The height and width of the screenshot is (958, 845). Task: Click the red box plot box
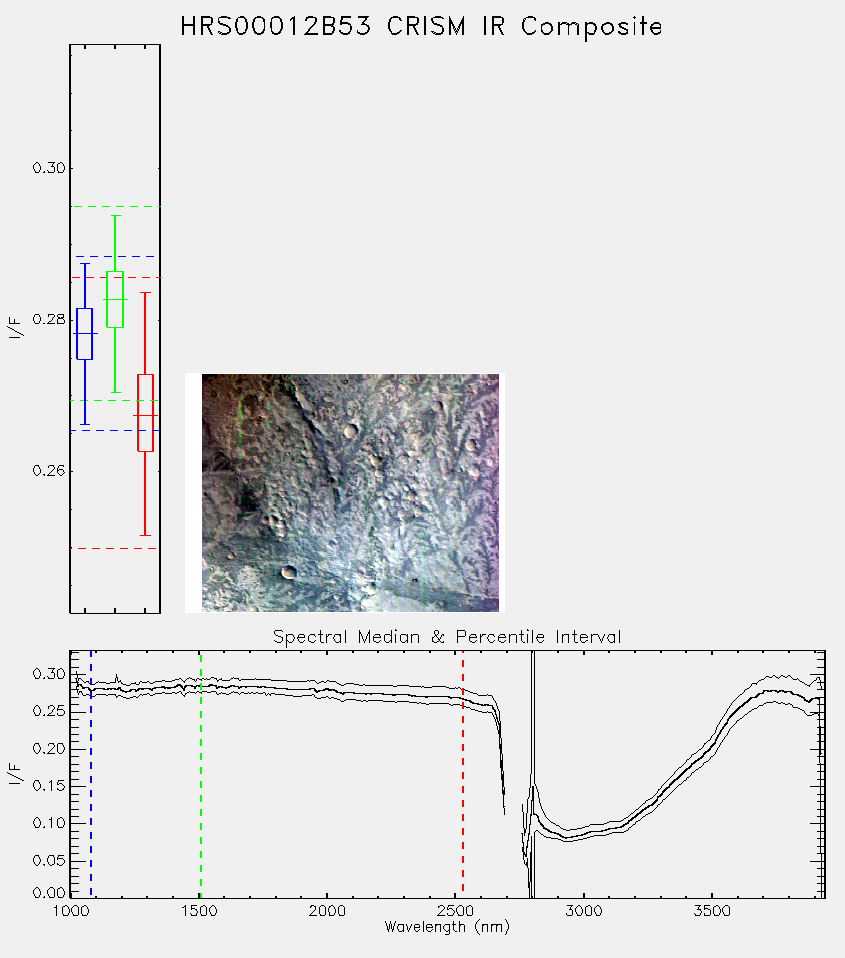point(145,413)
